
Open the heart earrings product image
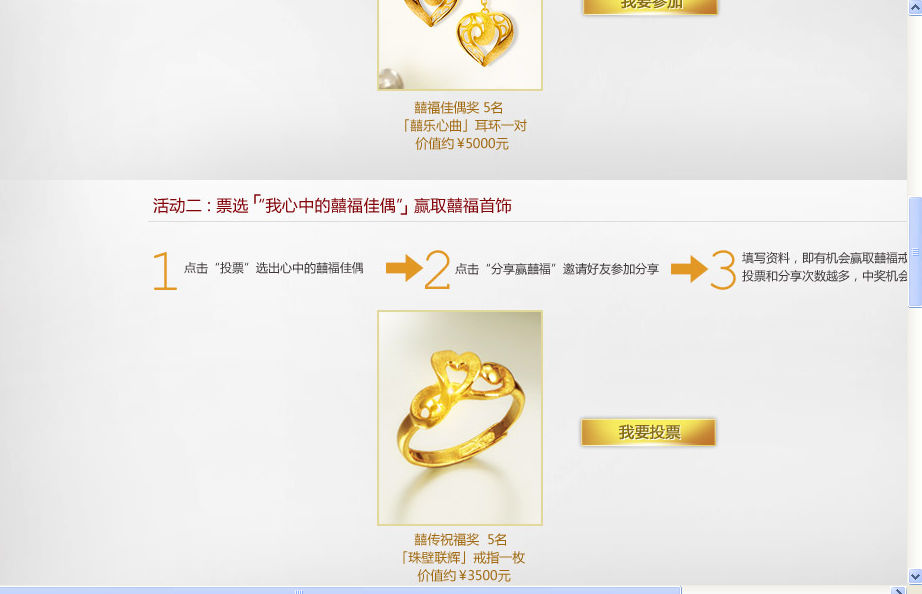pyautogui.click(x=460, y=45)
